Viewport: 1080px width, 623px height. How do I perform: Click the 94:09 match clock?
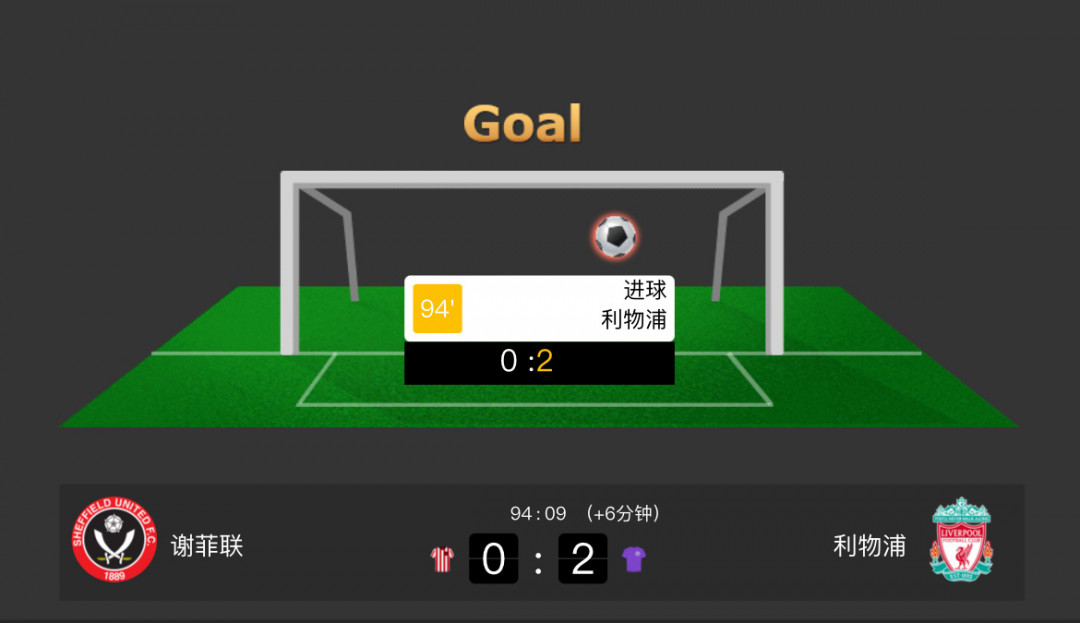538,514
